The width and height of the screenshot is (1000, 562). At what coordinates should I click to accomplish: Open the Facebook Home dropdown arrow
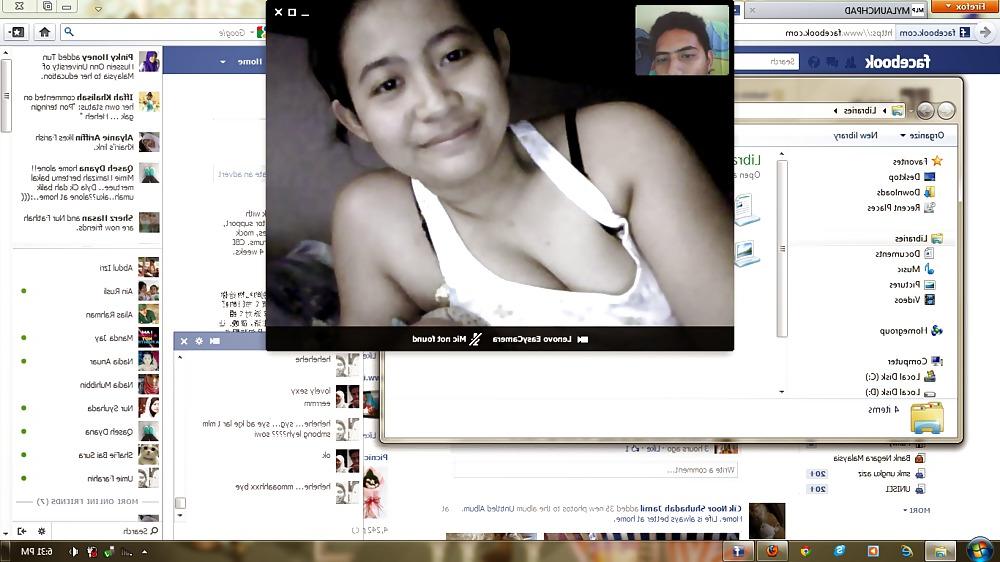pyautogui.click(x=223, y=62)
